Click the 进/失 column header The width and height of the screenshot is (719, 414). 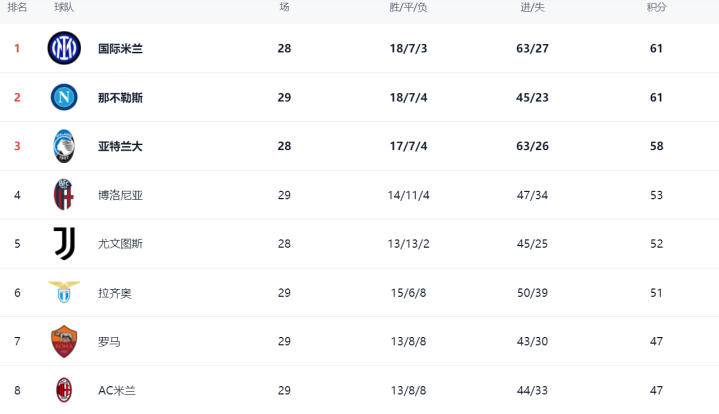click(532, 7)
